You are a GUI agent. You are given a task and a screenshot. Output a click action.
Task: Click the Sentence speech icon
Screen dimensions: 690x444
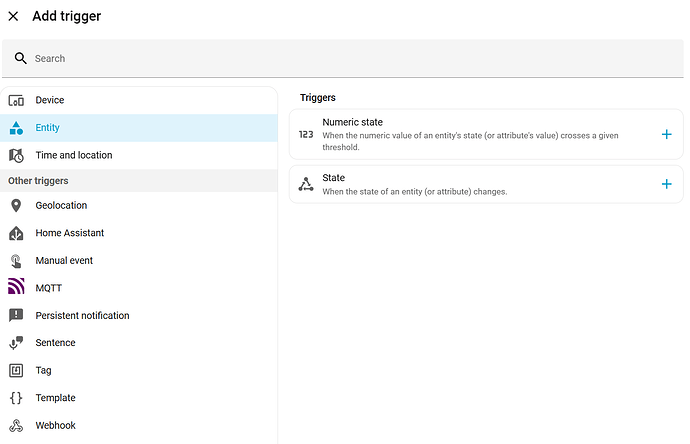pyautogui.click(x=16, y=343)
